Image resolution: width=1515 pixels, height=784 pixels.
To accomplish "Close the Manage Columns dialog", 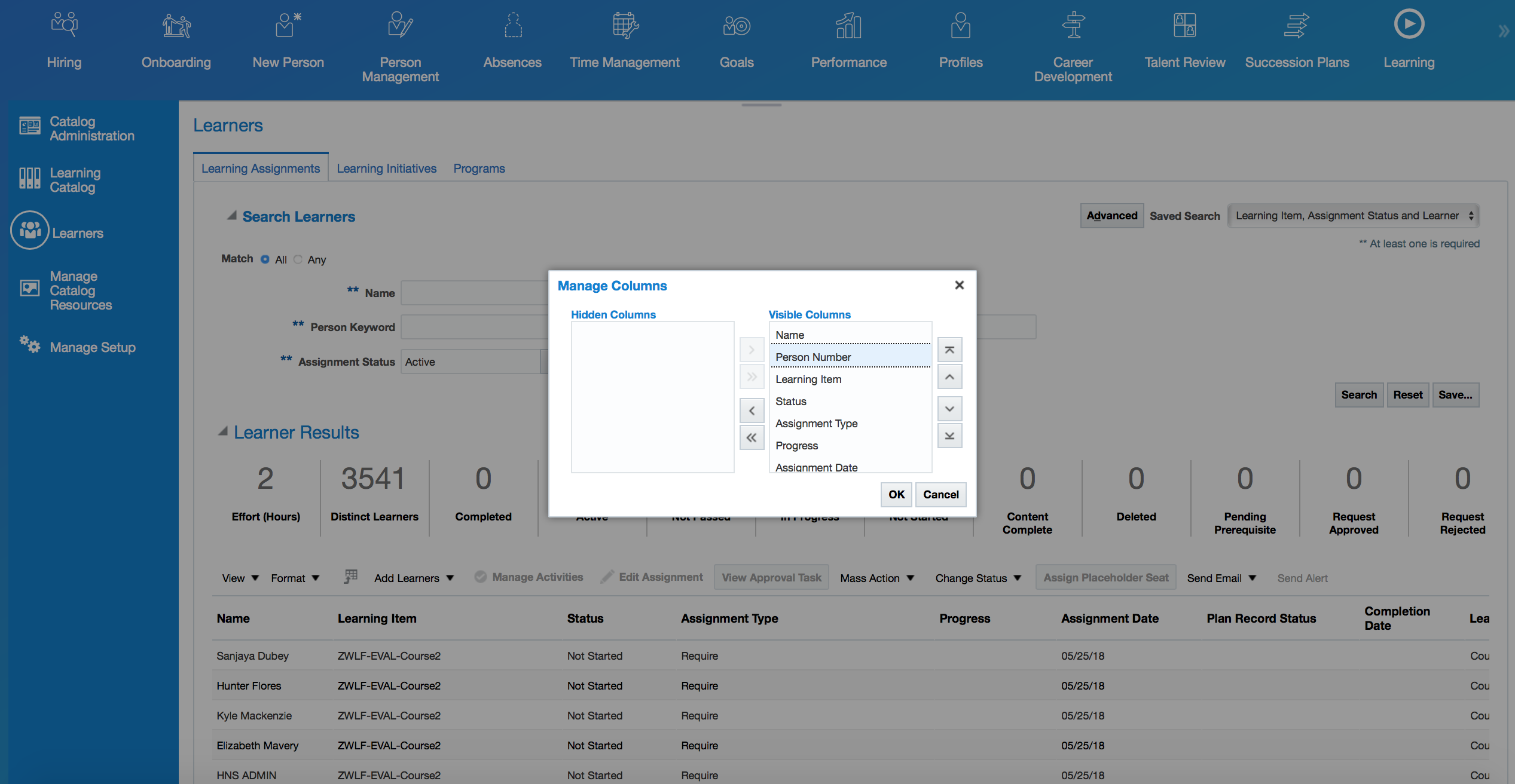I will click(x=959, y=285).
